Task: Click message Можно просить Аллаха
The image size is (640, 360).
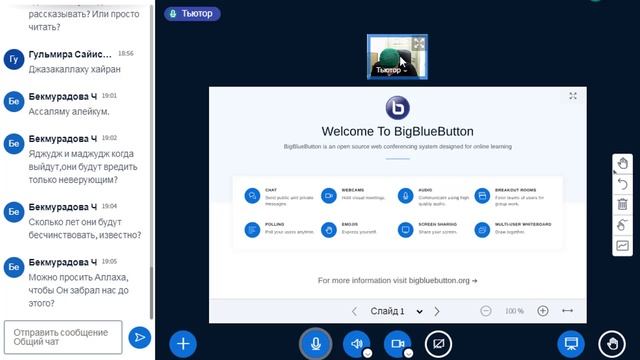Action: [78, 290]
